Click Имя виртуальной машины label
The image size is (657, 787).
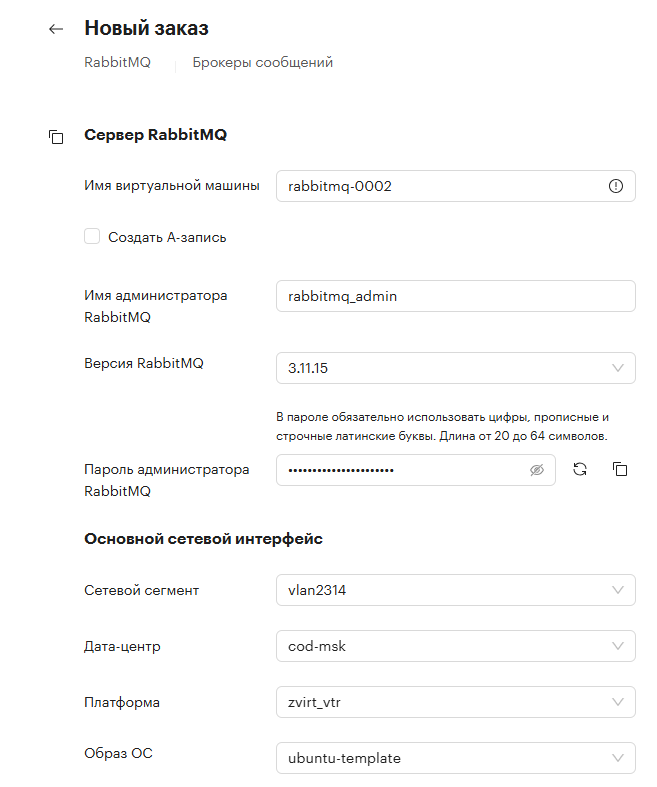(x=172, y=186)
